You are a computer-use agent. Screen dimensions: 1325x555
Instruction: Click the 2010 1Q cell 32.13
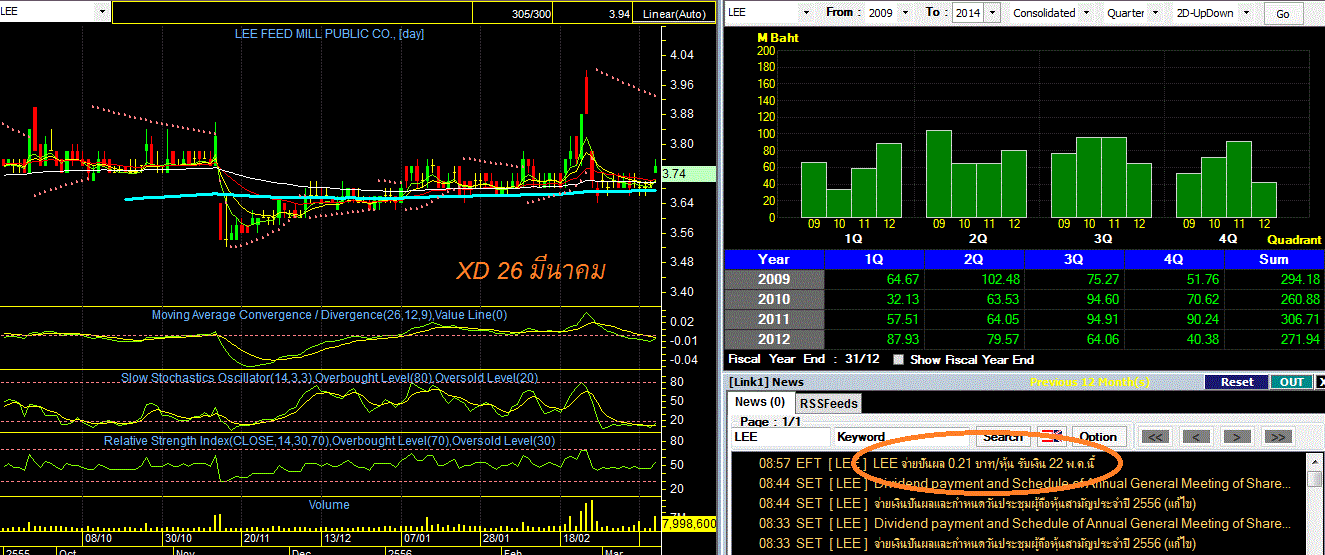click(874, 299)
